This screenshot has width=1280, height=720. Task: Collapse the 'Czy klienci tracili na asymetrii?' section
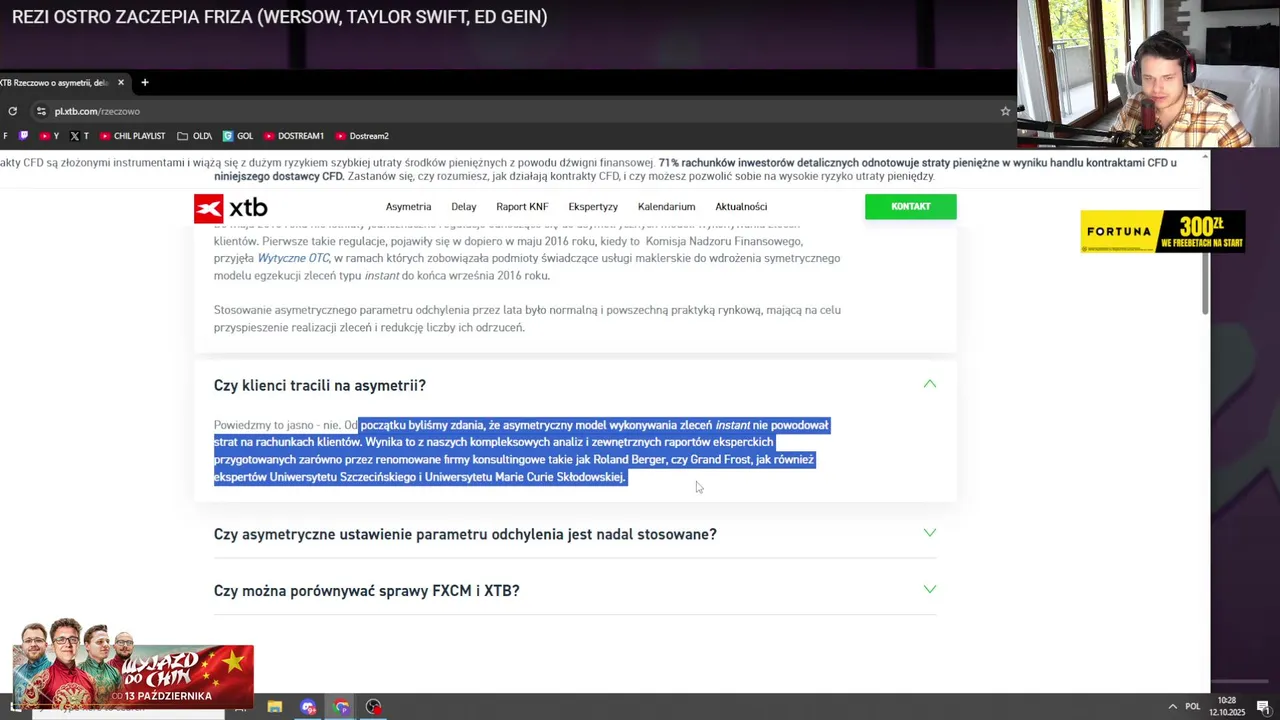[x=930, y=384]
